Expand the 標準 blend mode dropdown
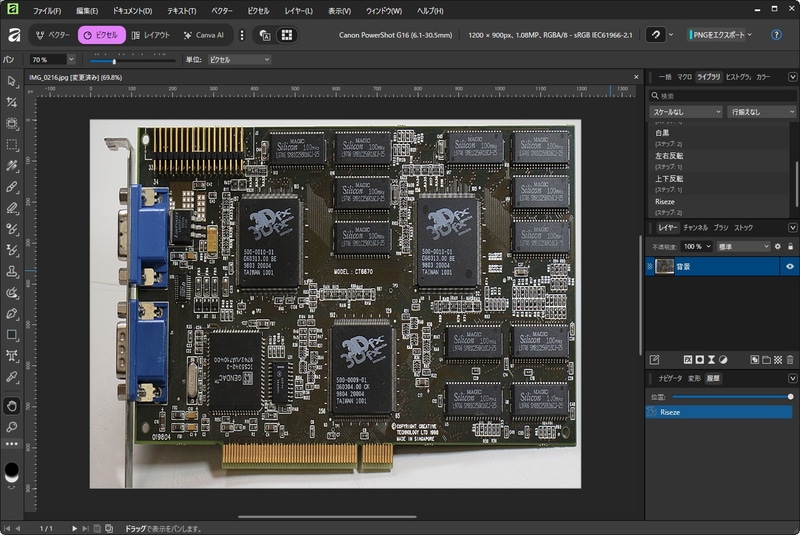The width and height of the screenshot is (800, 535). (743, 246)
